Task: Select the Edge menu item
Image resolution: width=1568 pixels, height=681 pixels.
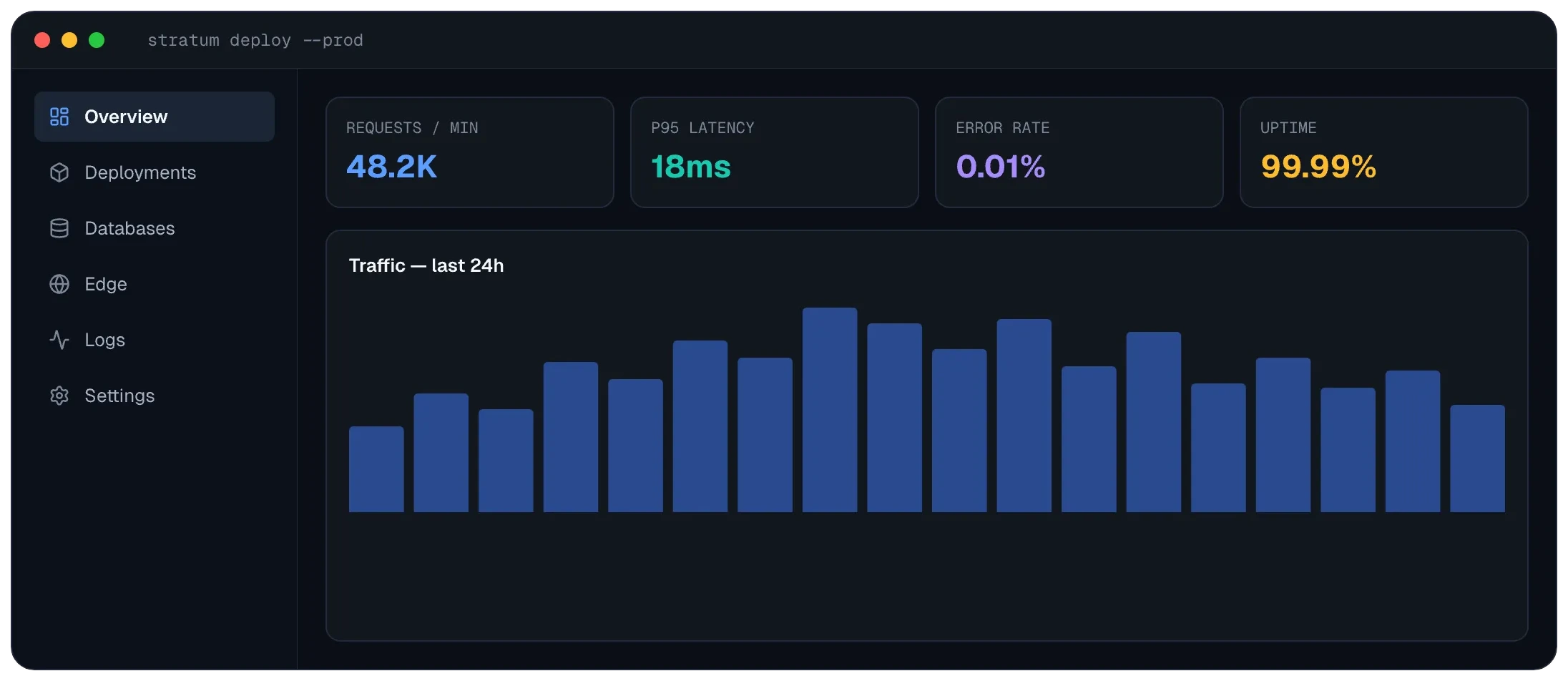Action: coord(155,284)
